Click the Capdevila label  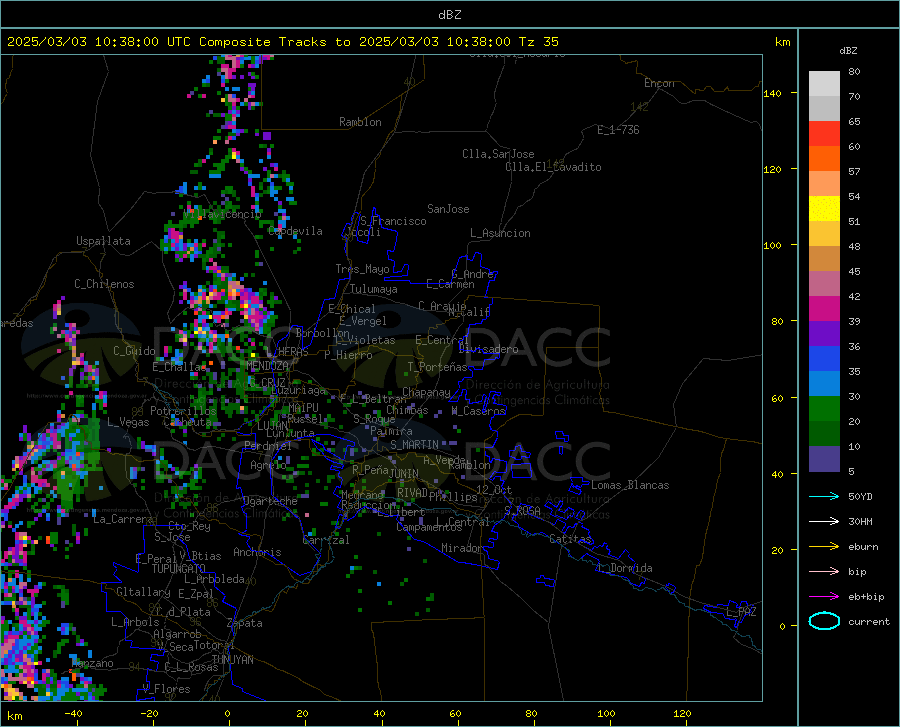pyautogui.click(x=295, y=231)
